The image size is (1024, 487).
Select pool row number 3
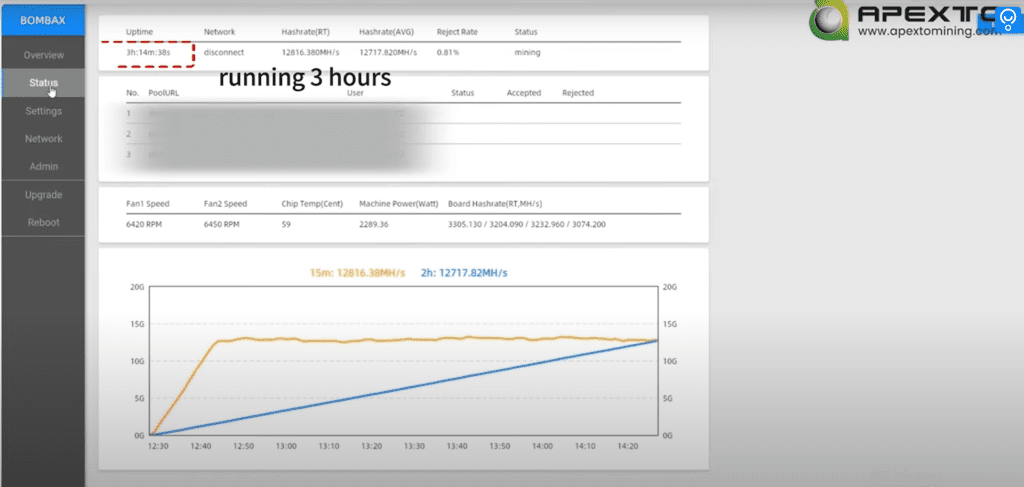[x=129, y=154]
